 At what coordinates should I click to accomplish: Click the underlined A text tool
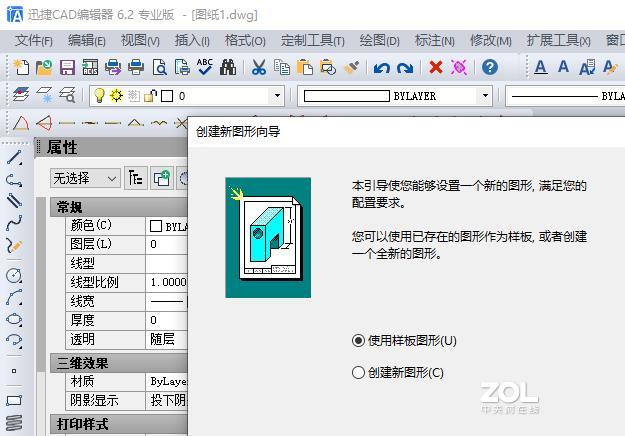coord(540,67)
